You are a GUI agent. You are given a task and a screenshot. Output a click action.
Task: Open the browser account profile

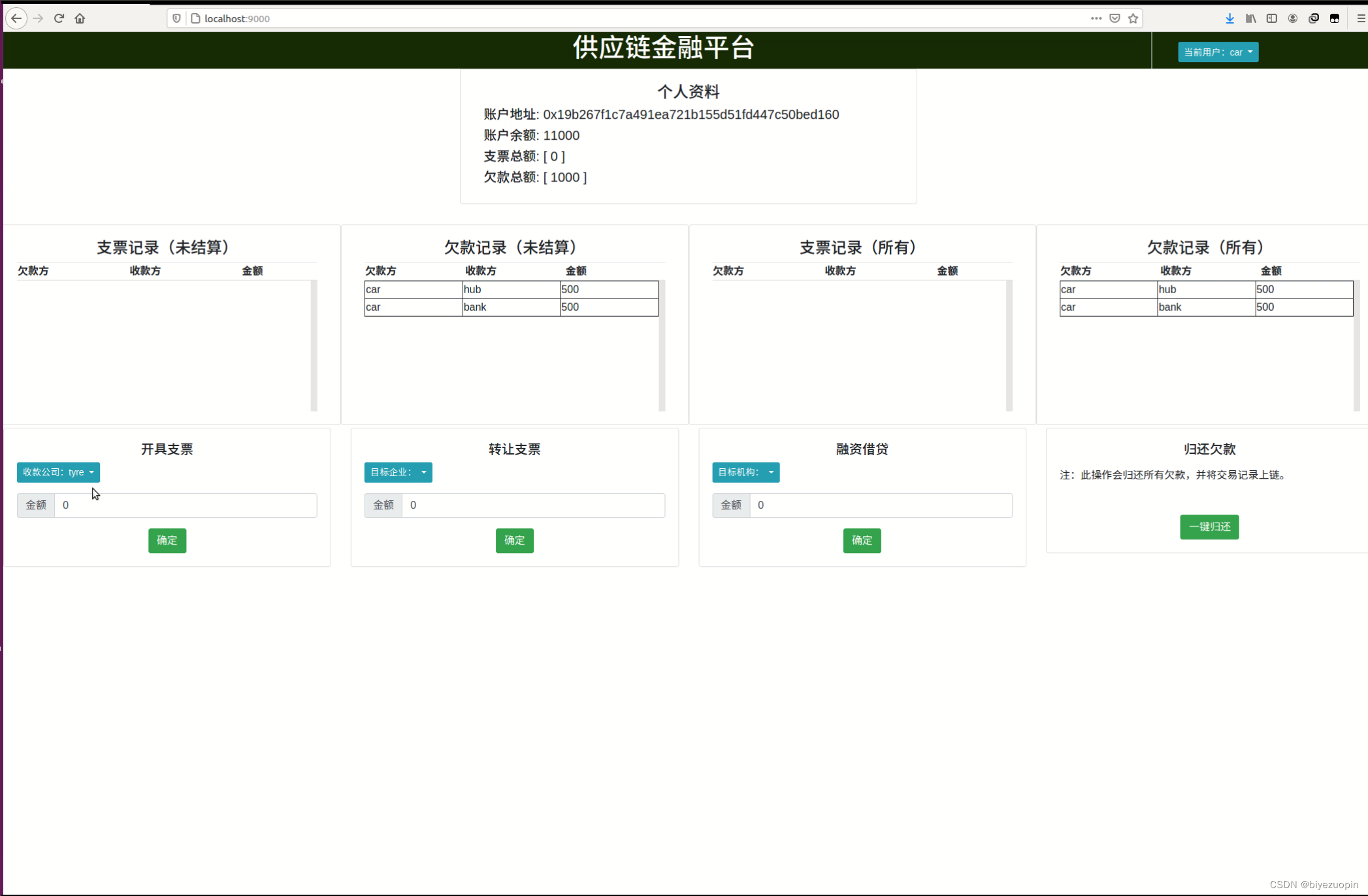[1292, 18]
